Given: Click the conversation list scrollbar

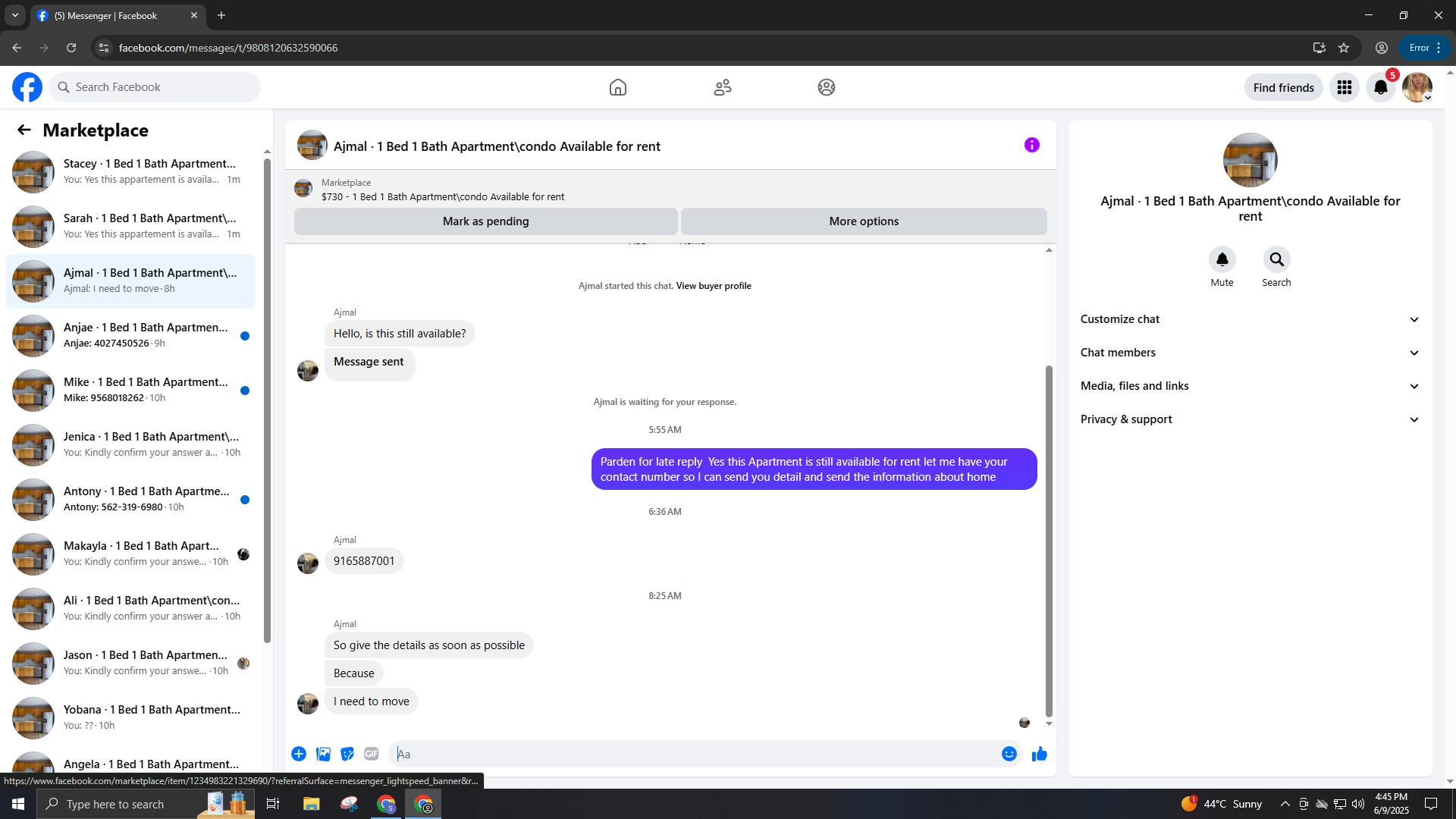Looking at the screenshot, I should click(267, 400).
